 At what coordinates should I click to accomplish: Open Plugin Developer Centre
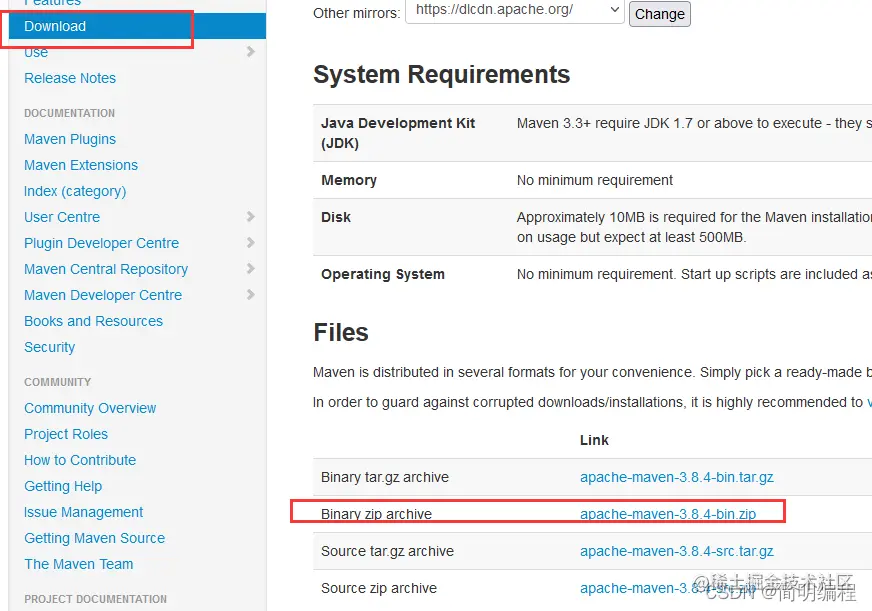[x=101, y=243]
